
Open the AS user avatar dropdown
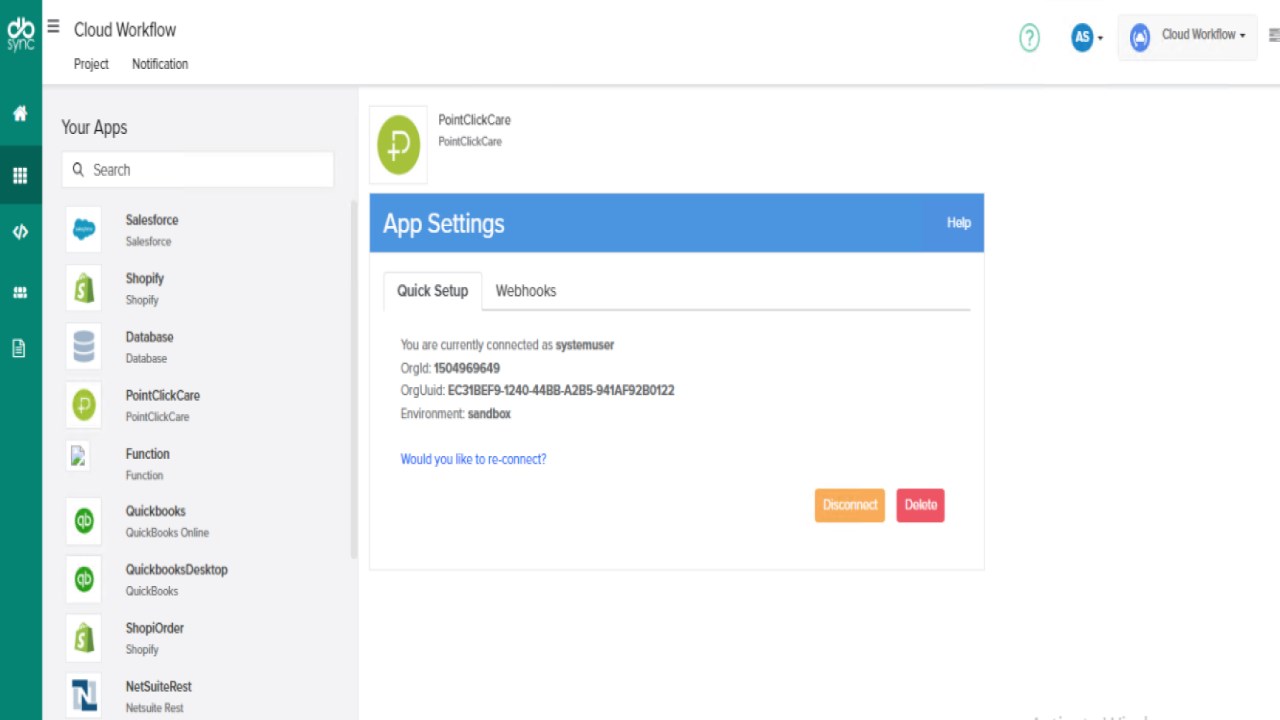pyautogui.click(x=1087, y=38)
